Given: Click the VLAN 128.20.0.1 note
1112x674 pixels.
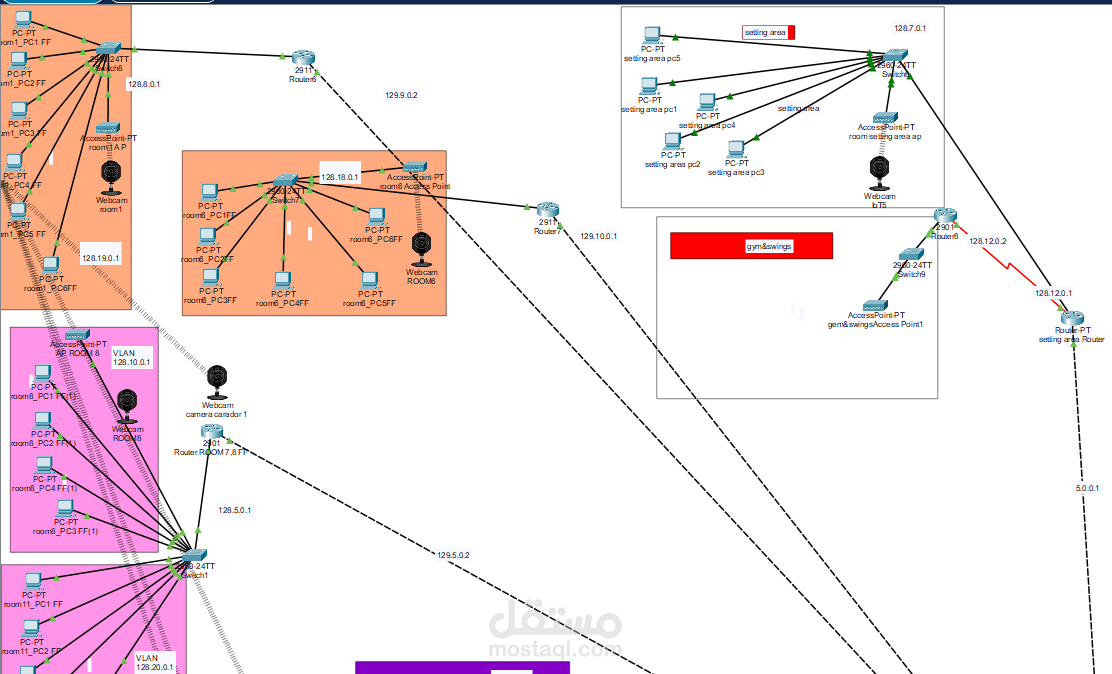Looking at the screenshot, I should (155, 663).
